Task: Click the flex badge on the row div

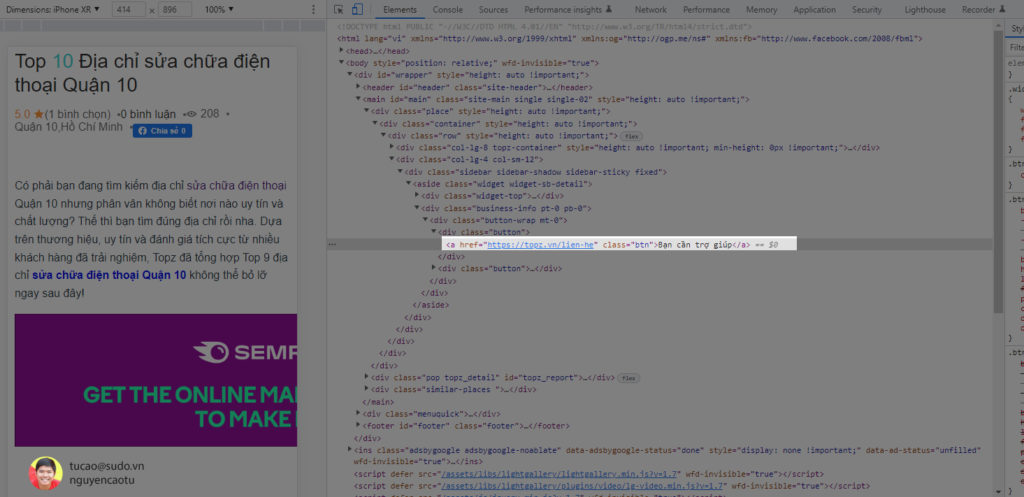Action: pos(631,135)
